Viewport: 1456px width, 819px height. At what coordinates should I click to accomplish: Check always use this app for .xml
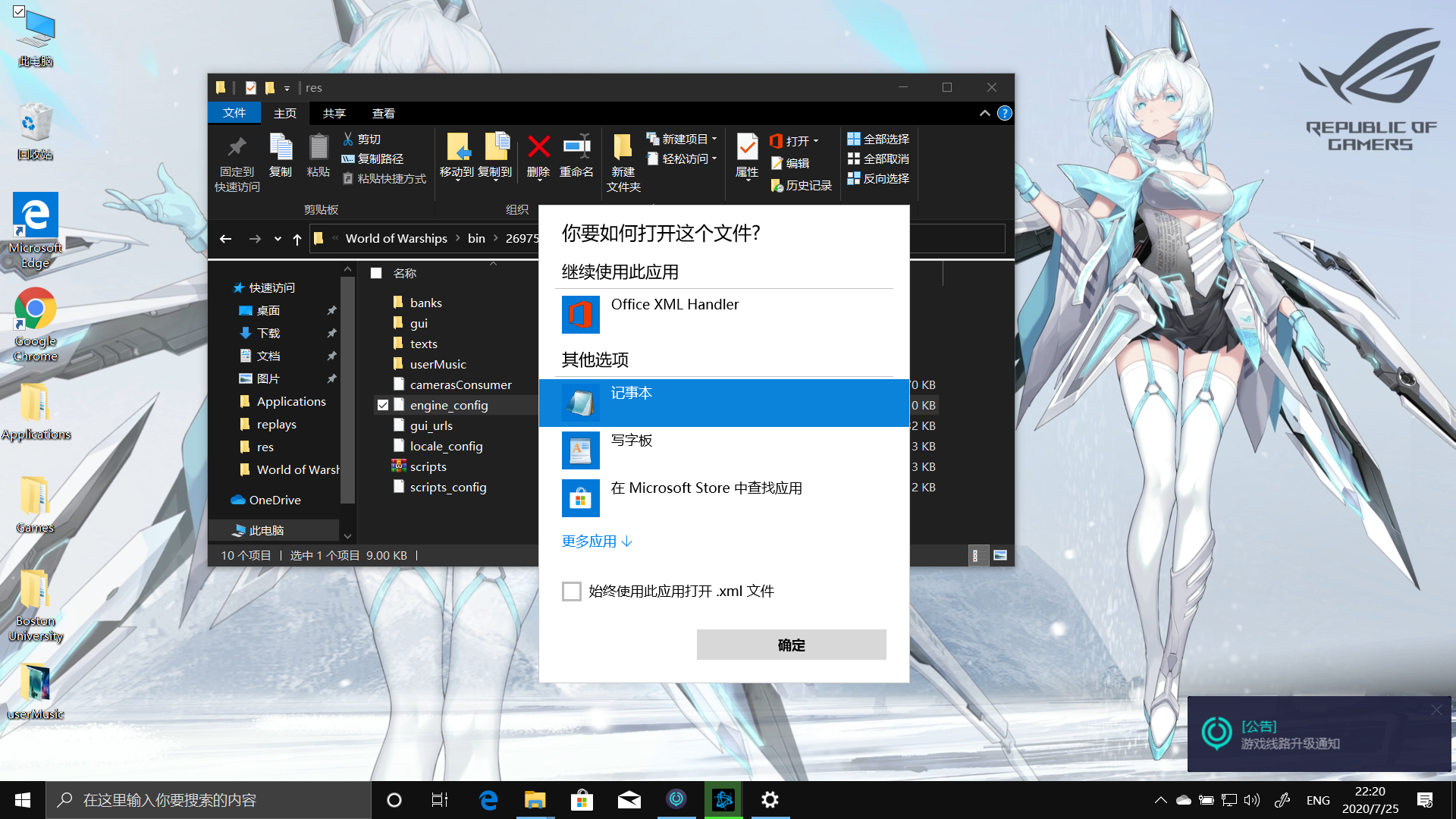(x=572, y=591)
